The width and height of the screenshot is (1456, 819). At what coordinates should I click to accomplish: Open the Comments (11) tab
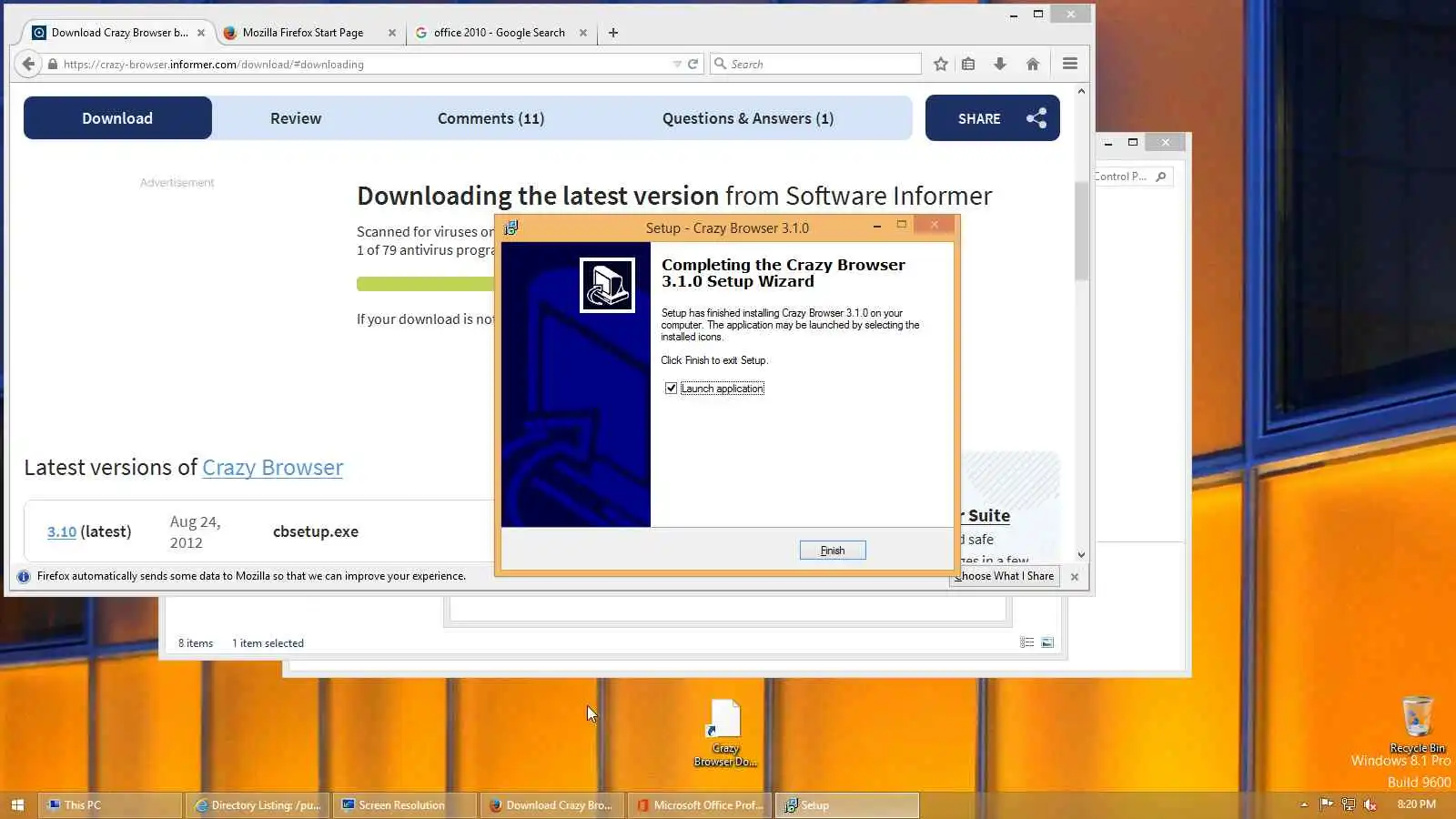[491, 118]
